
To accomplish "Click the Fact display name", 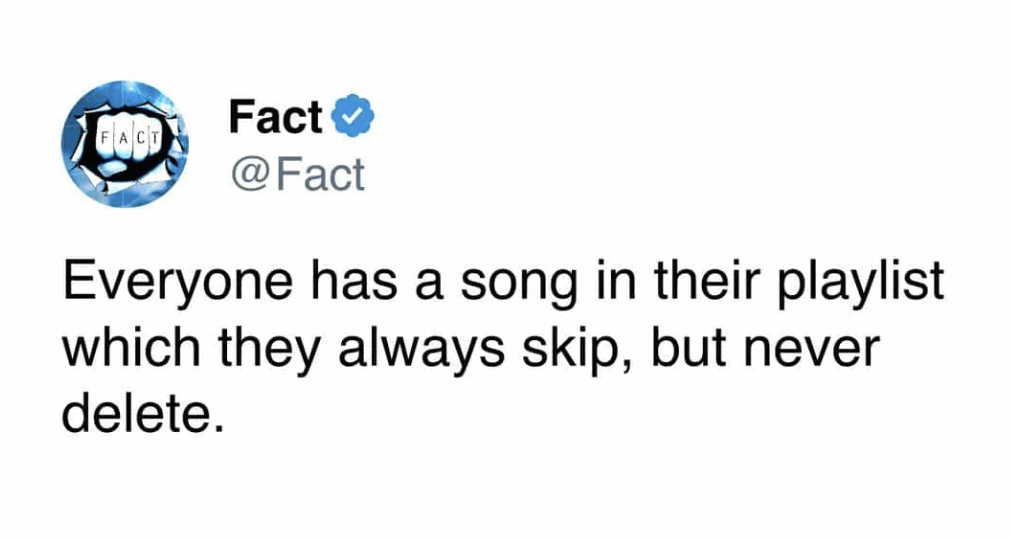I will coord(275,119).
